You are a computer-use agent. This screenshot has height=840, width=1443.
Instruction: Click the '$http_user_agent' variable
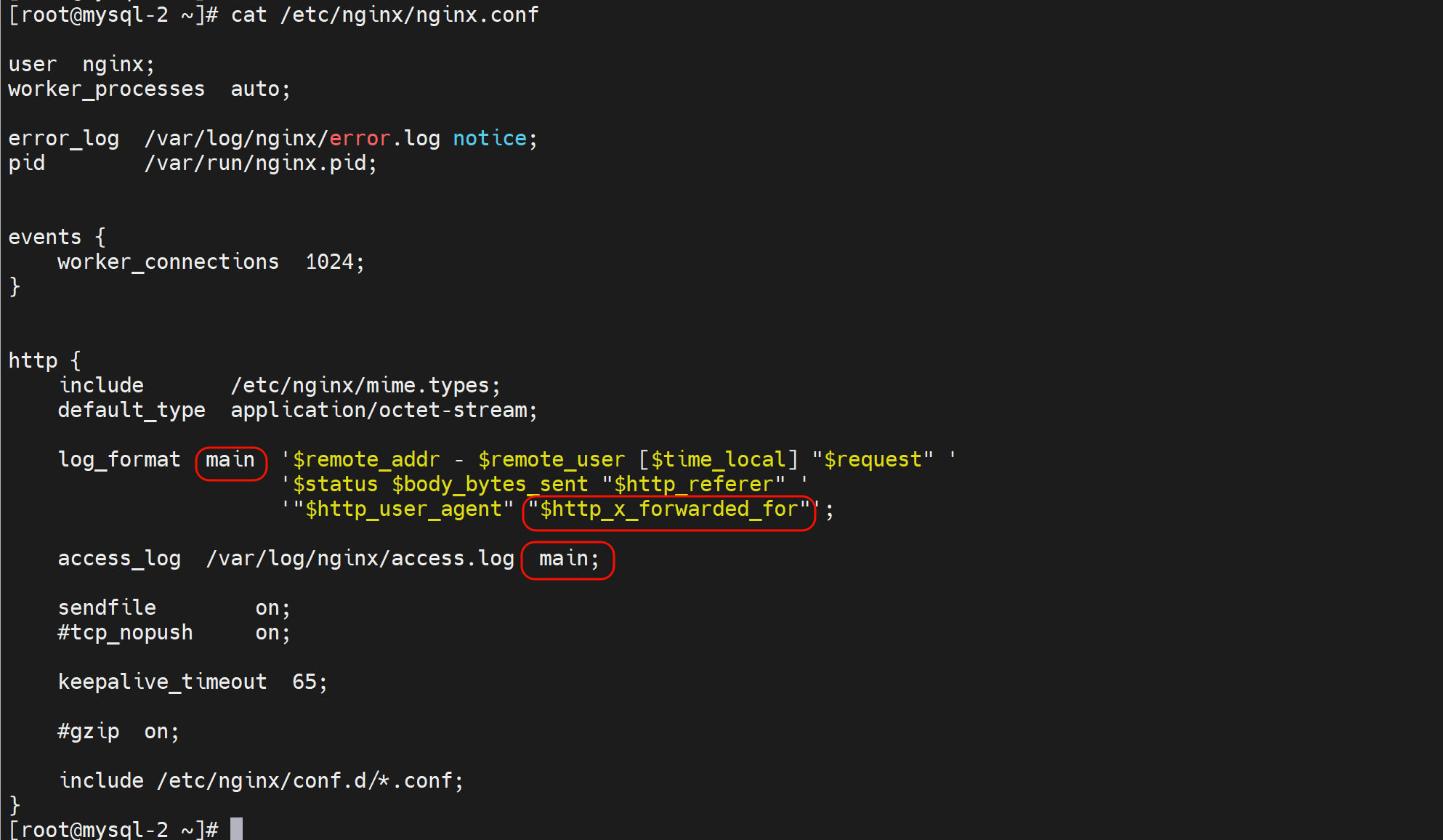pos(403,509)
